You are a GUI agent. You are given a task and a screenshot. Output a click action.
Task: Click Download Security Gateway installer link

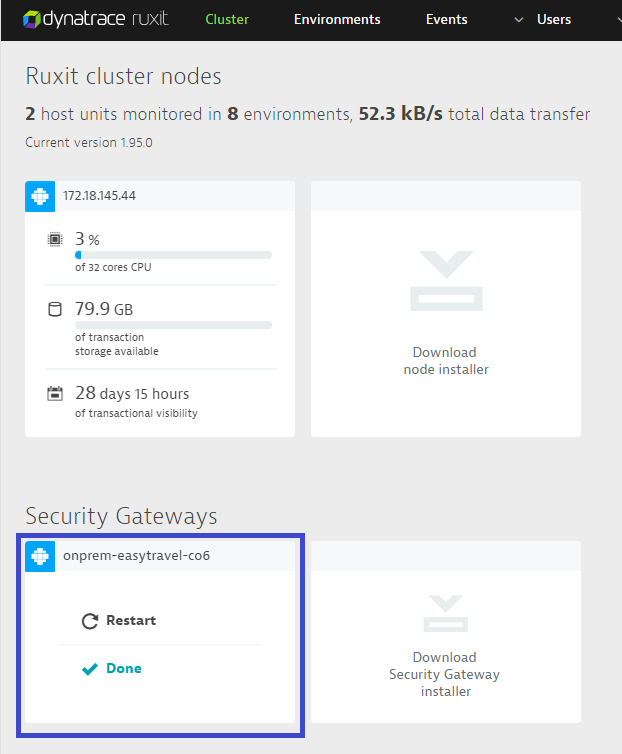pyautogui.click(x=444, y=674)
